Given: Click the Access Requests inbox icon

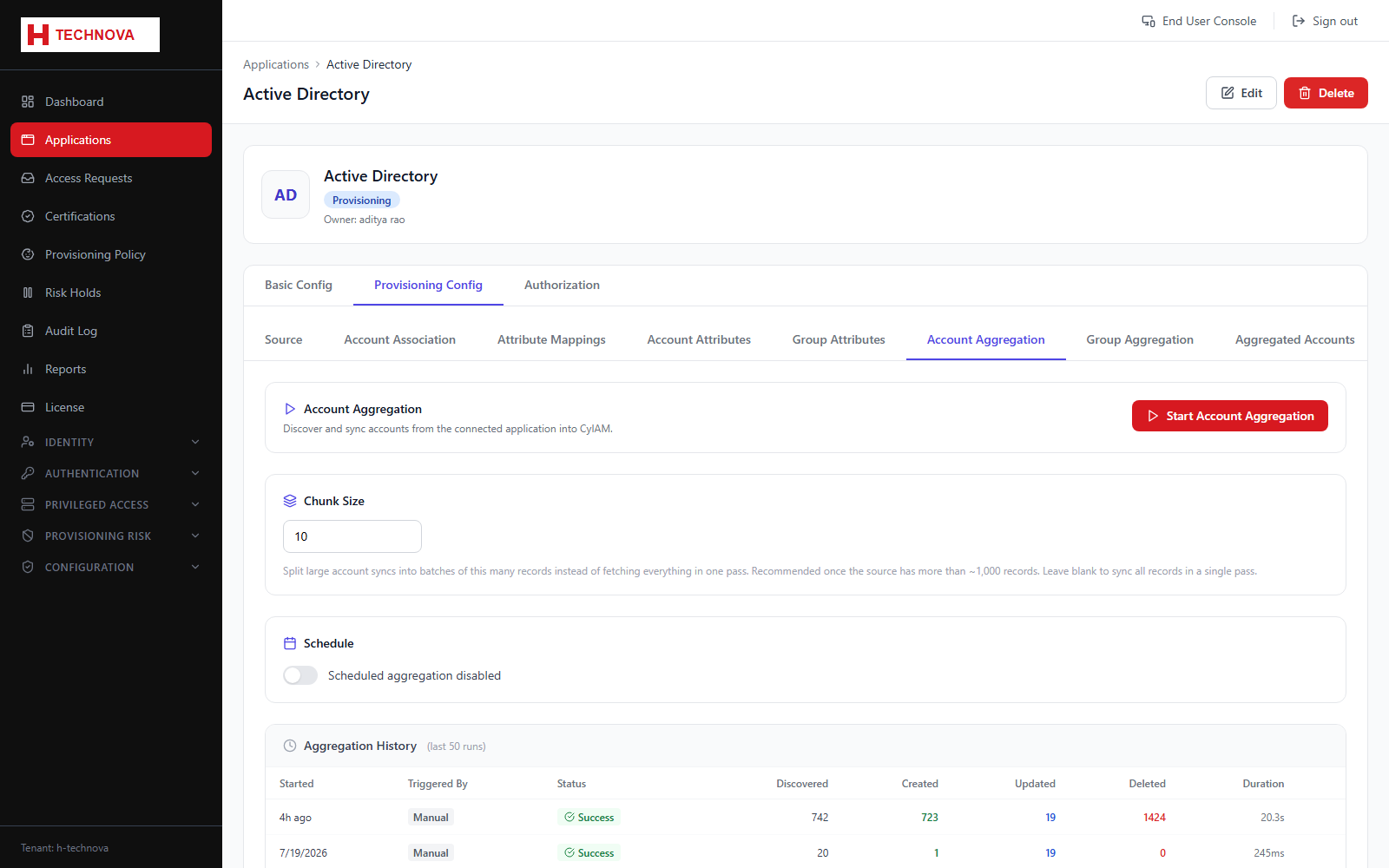Looking at the screenshot, I should tap(28, 178).
